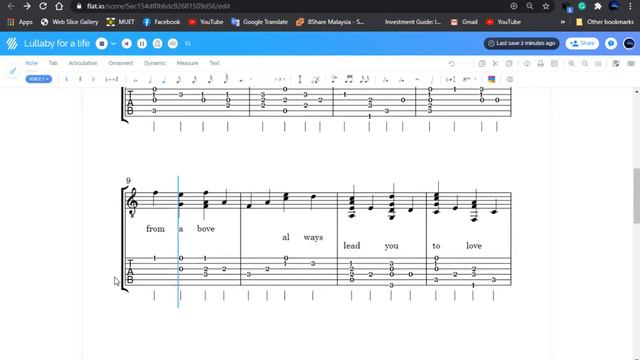
Task: Open the Share button
Action: click(582, 43)
